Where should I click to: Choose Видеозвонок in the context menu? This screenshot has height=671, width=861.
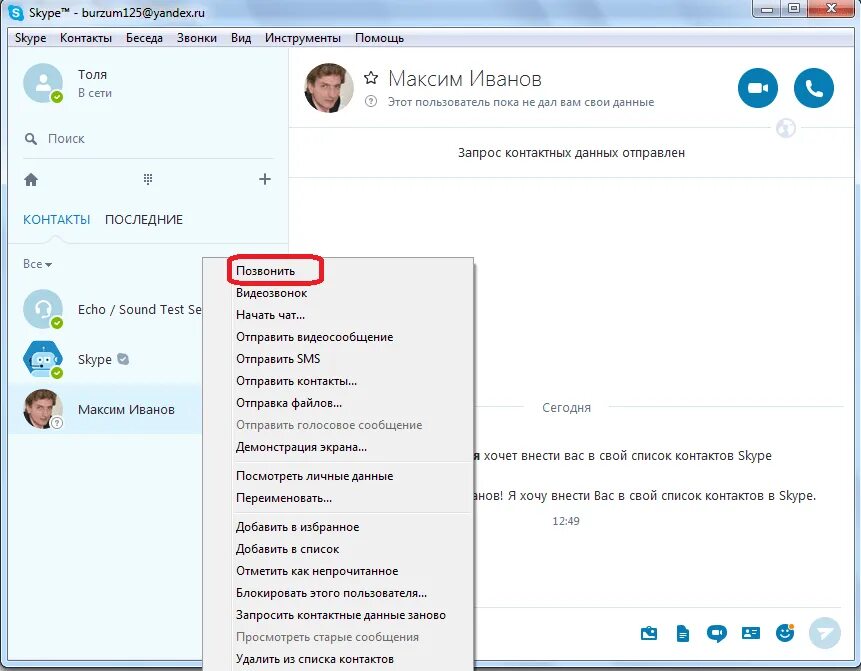(338, 293)
